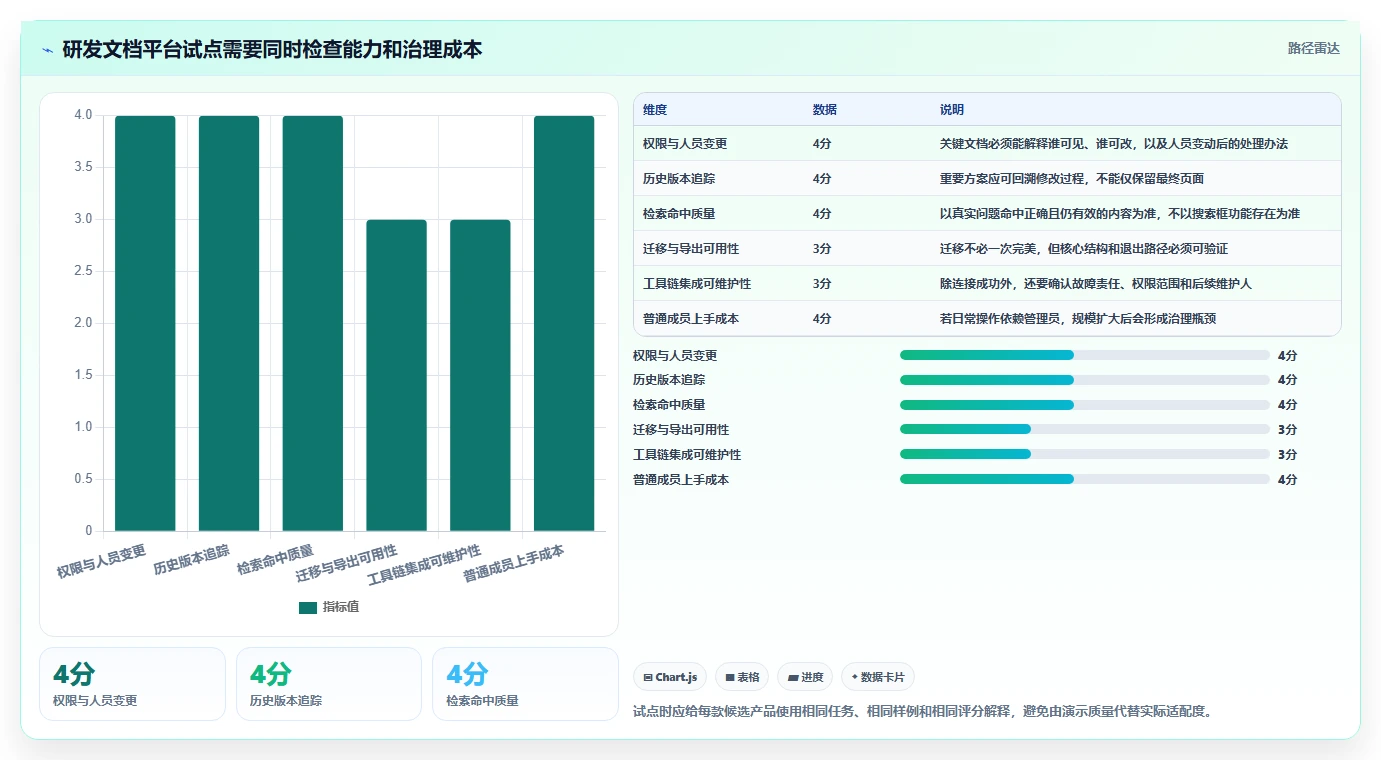This screenshot has width=1381, height=760.
Task: Open the 历史版本追踪 4分 summary card
Action: point(329,684)
